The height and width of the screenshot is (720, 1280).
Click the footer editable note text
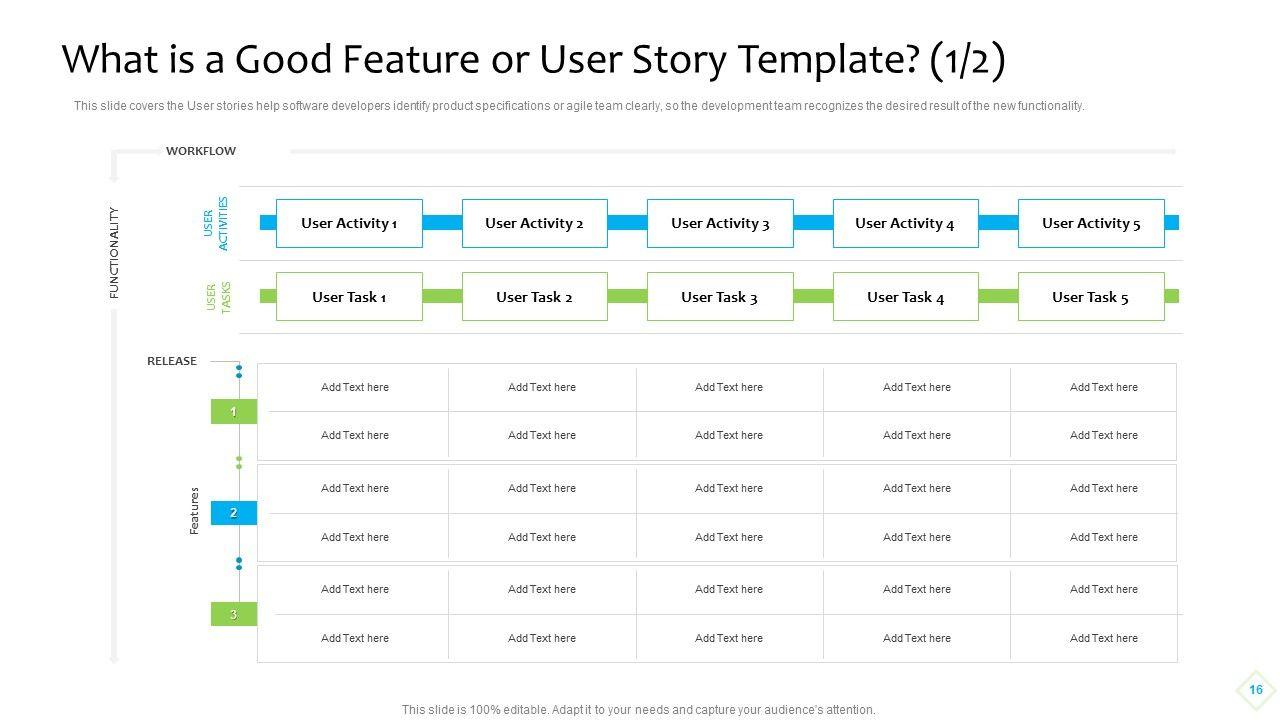(x=638, y=710)
